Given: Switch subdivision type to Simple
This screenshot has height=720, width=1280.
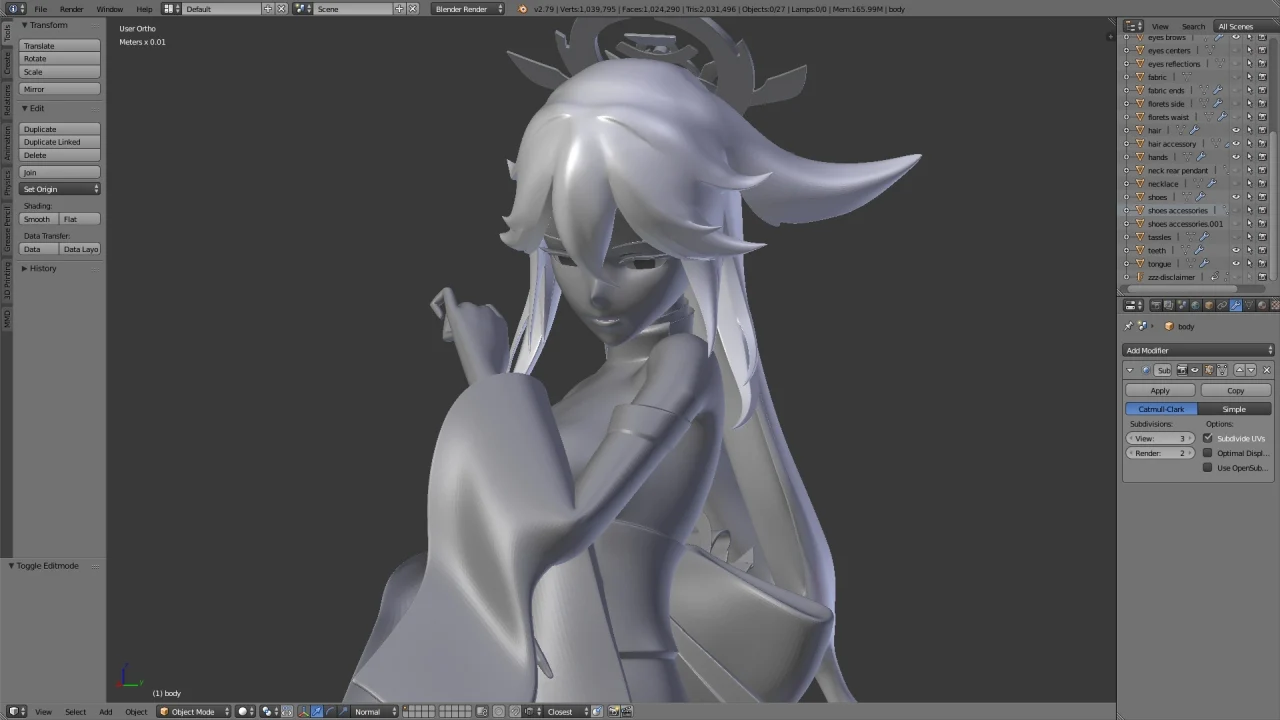Looking at the screenshot, I should pyautogui.click(x=1234, y=409).
